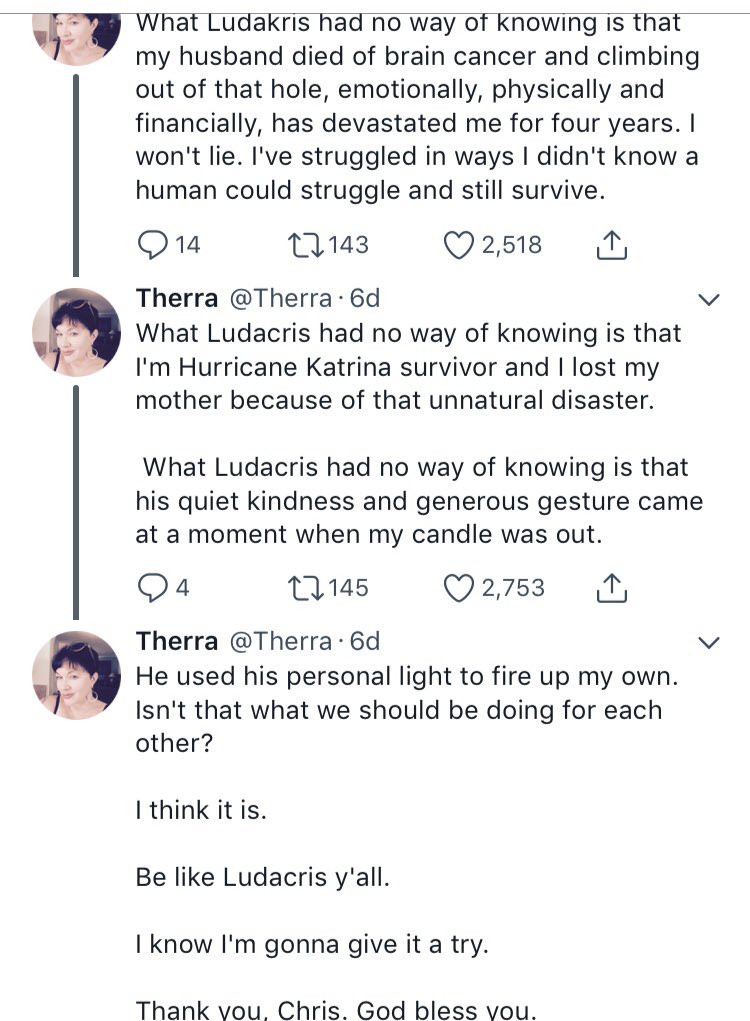Visit @Therra handle on personal light tweet
750x1021 pixels.
point(281,641)
